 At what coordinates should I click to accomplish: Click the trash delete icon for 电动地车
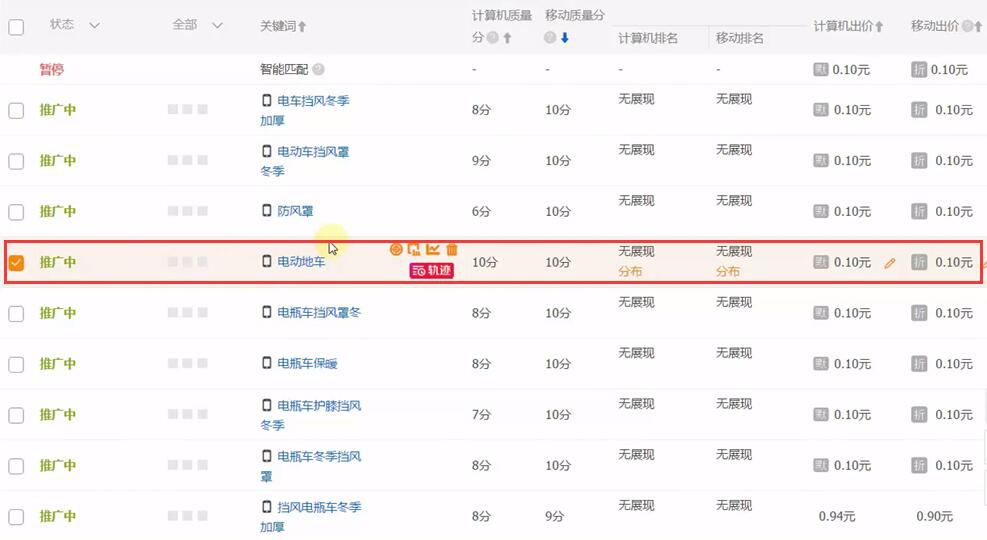452,249
